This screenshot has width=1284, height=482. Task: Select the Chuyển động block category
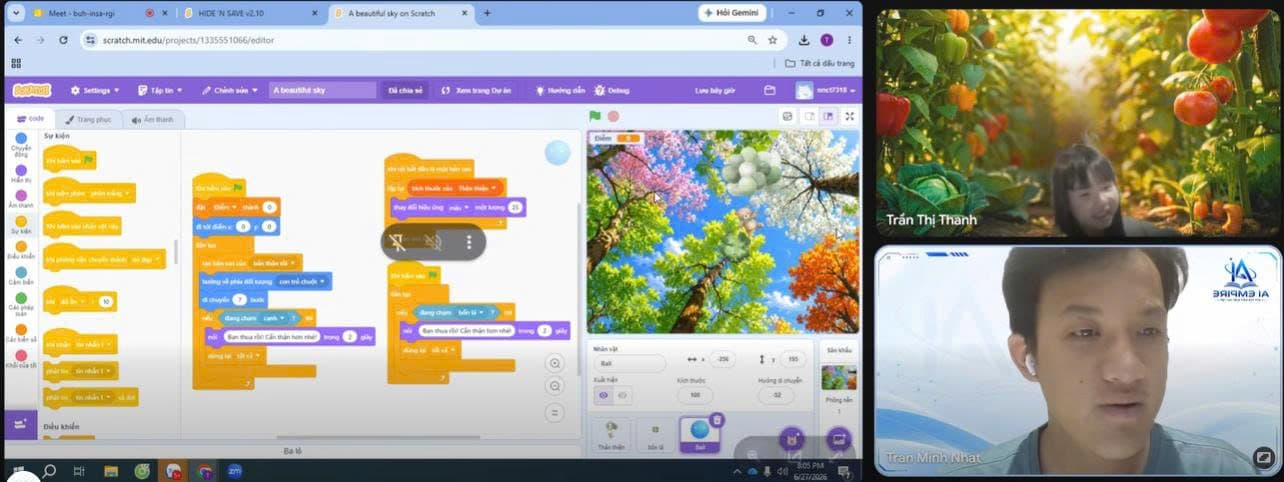point(21,143)
